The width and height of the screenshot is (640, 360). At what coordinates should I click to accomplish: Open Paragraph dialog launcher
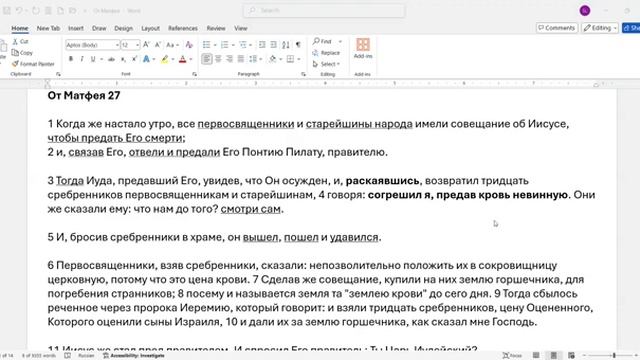tap(303, 74)
